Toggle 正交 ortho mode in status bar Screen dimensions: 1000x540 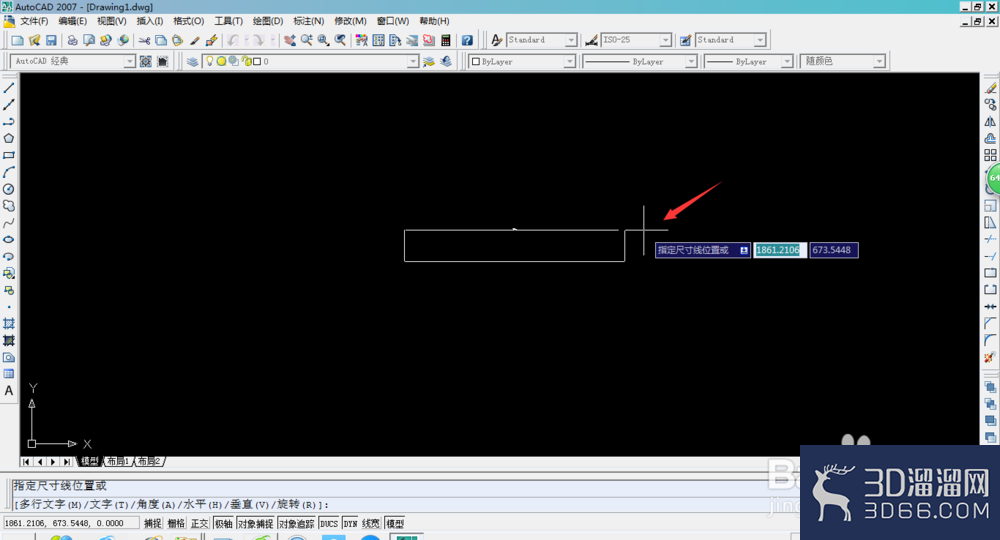[x=199, y=523]
